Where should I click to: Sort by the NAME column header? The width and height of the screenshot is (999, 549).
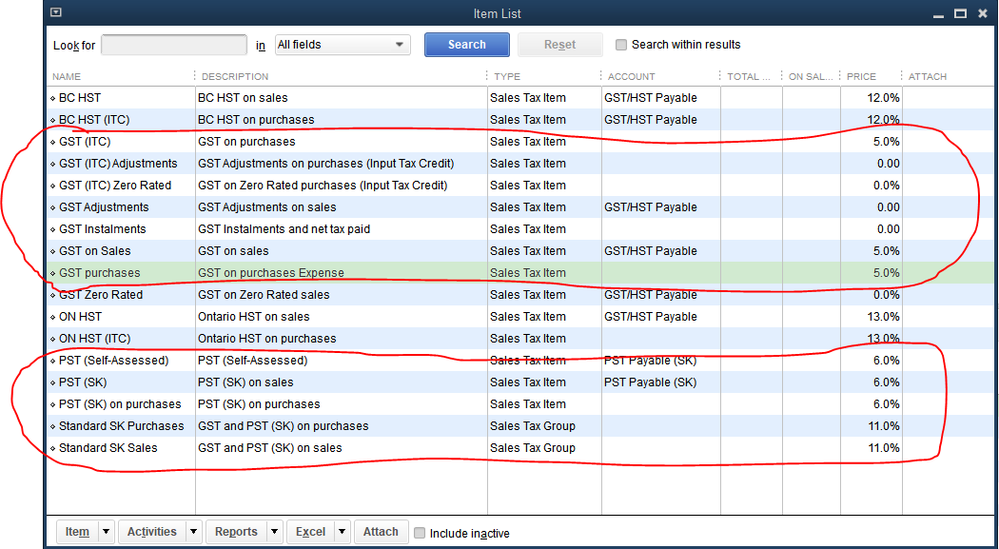coord(66,76)
